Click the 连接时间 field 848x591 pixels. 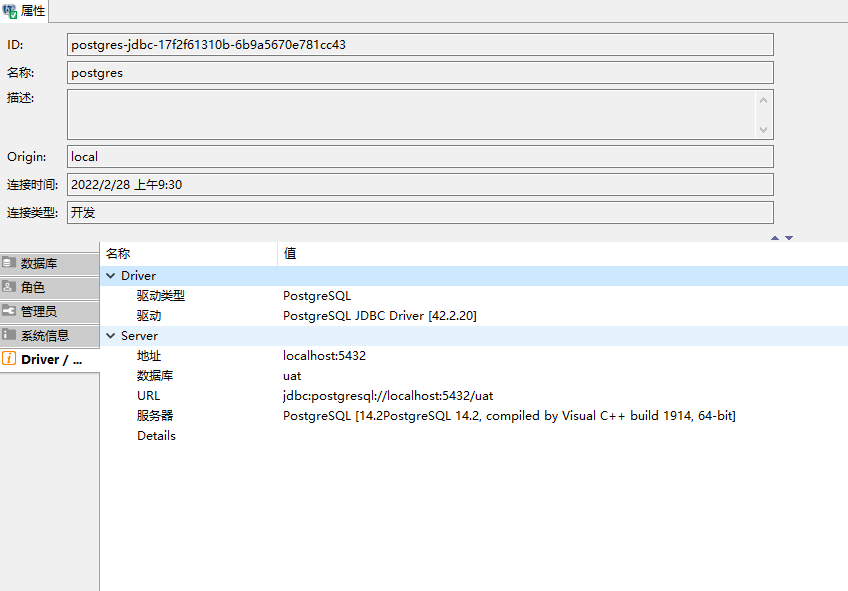(x=420, y=184)
